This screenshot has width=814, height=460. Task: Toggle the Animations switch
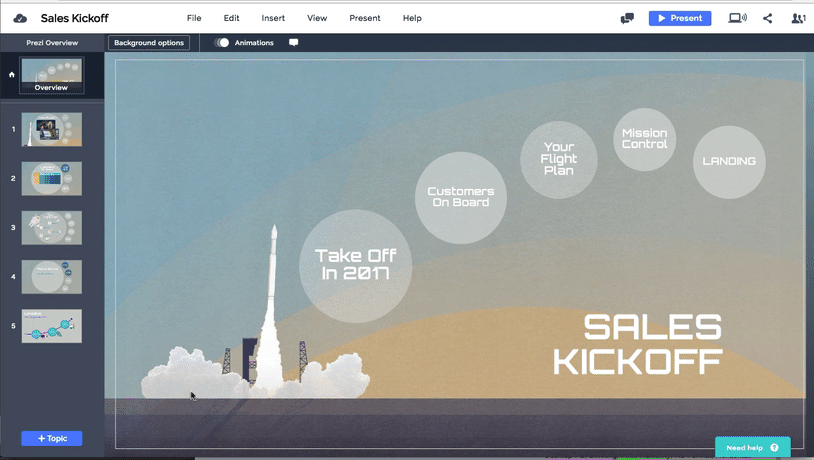click(222, 43)
